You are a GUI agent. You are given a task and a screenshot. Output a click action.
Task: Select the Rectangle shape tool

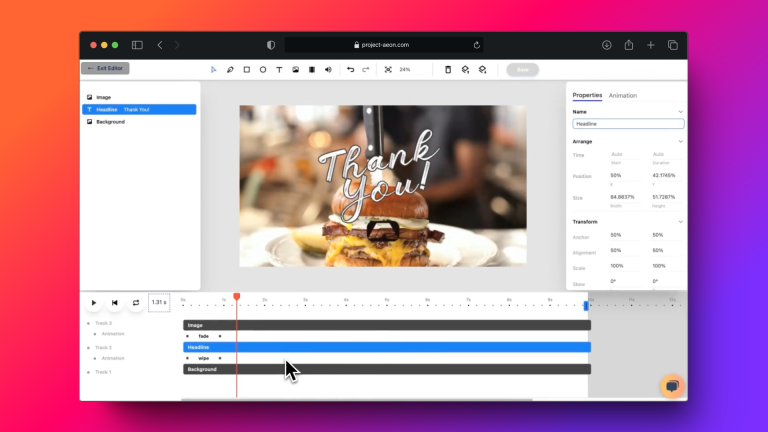pyautogui.click(x=247, y=70)
